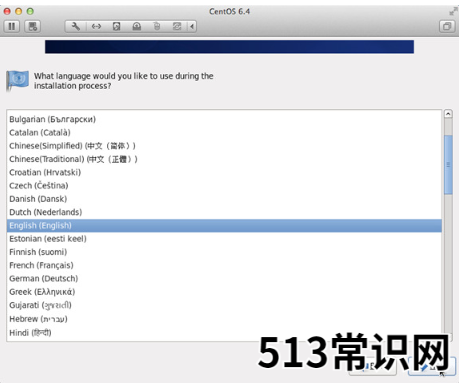This screenshot has height=383, width=459.
Task: Open the snapshots button in toolbar
Action: [x=33, y=26]
